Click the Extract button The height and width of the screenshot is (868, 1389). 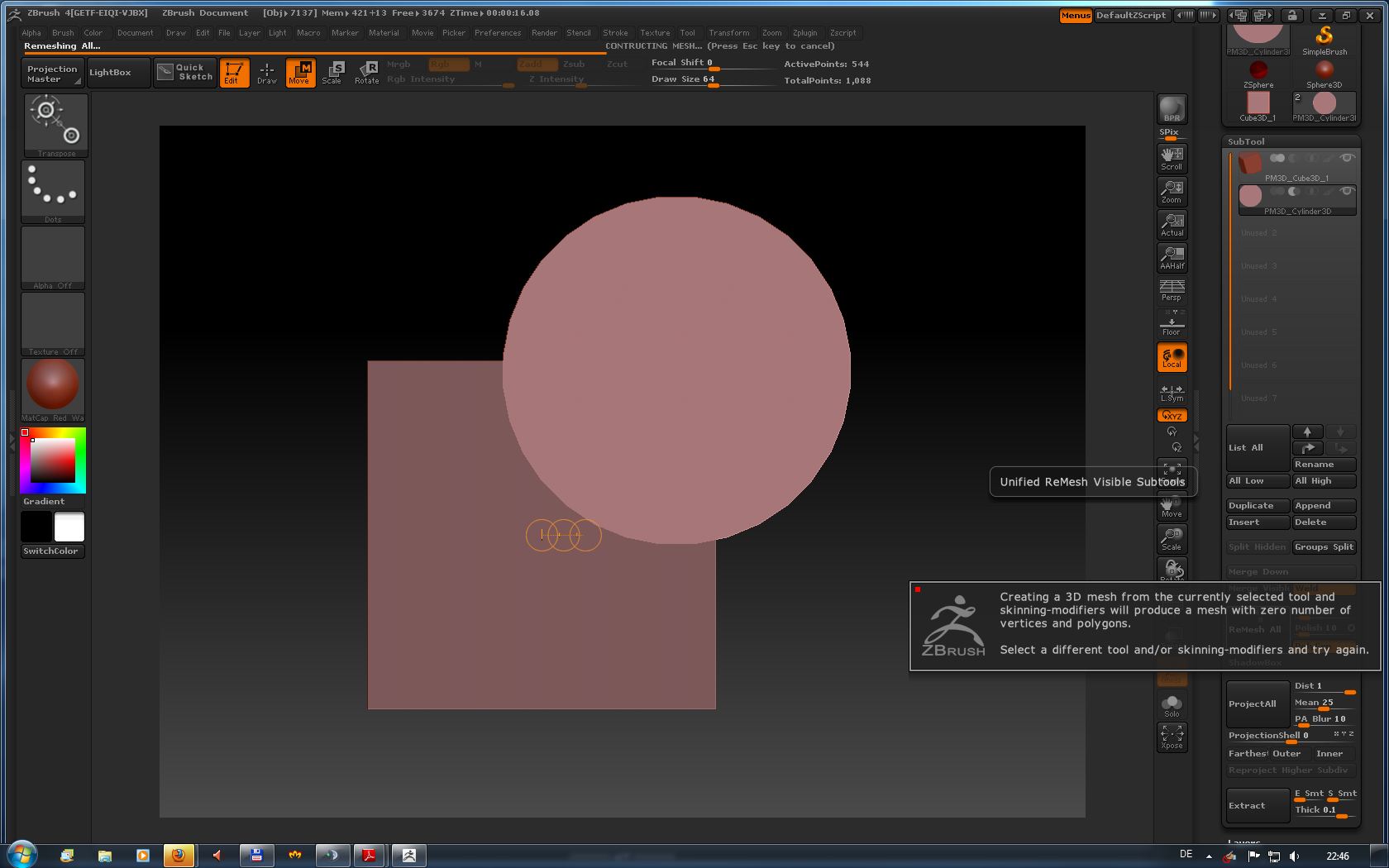(x=1258, y=805)
